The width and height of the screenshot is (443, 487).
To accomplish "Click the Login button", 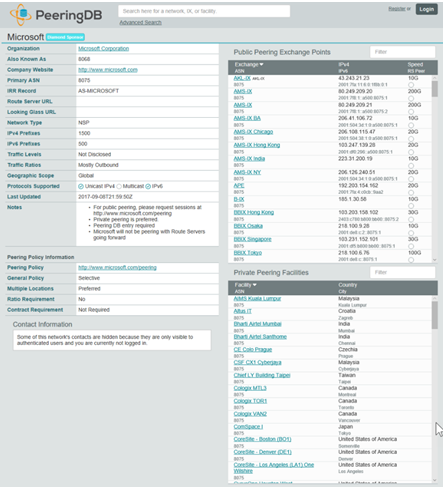I will tap(427, 9).
